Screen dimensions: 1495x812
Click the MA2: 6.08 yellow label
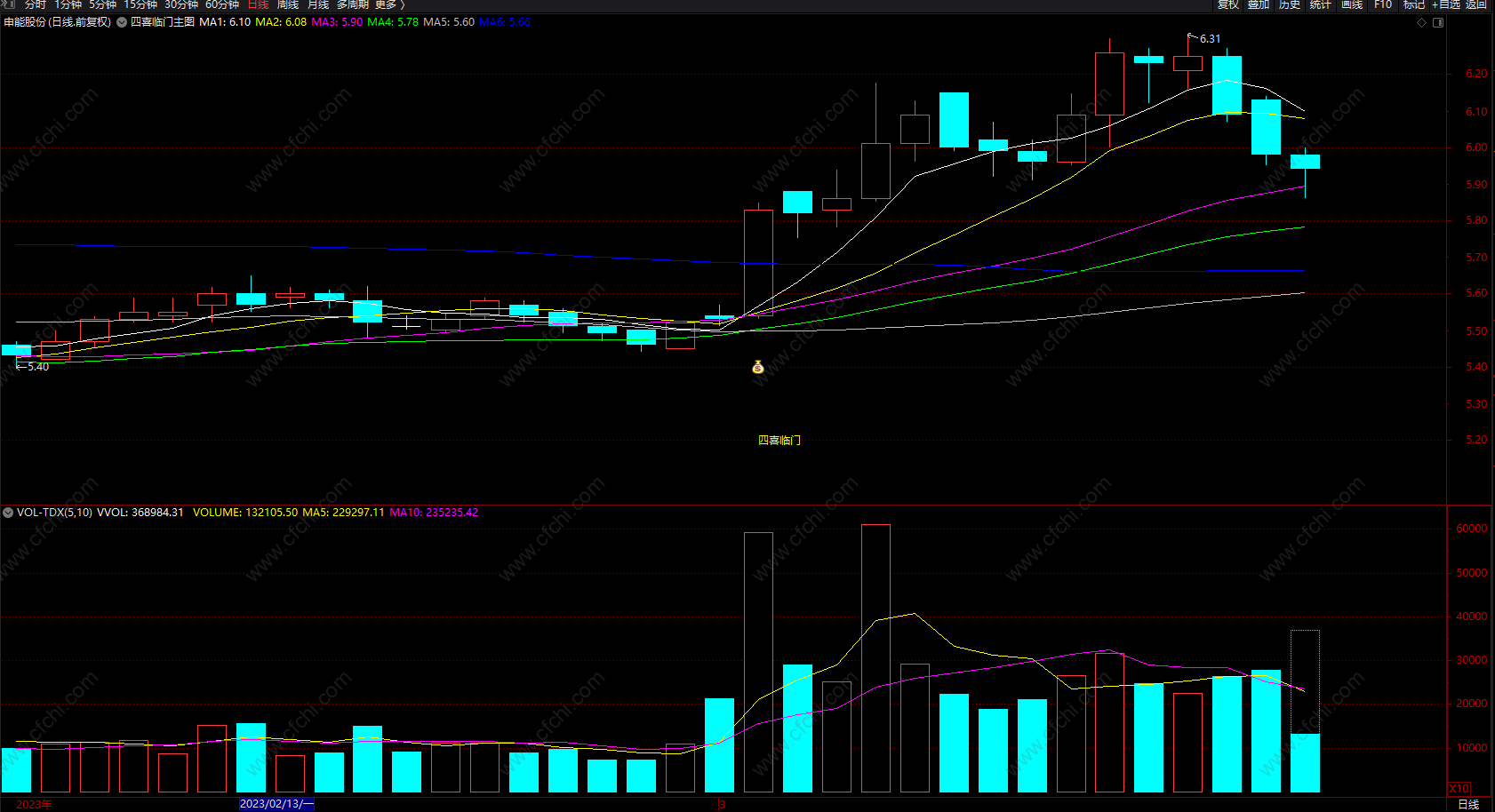[x=281, y=22]
